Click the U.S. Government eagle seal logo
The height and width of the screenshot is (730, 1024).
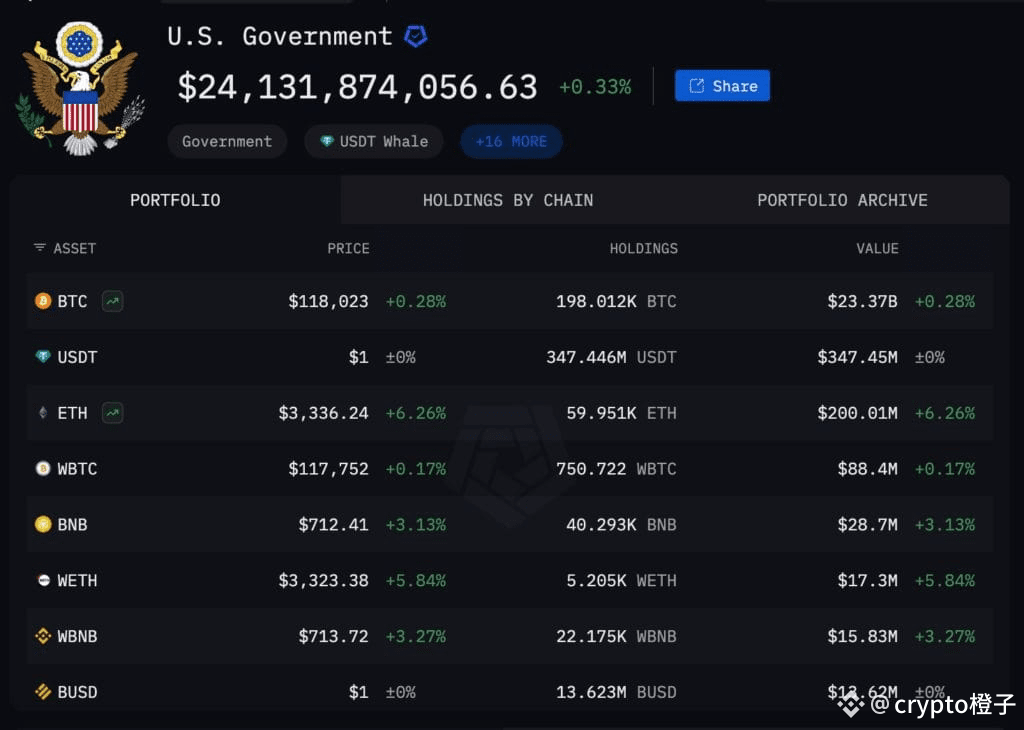click(x=81, y=88)
